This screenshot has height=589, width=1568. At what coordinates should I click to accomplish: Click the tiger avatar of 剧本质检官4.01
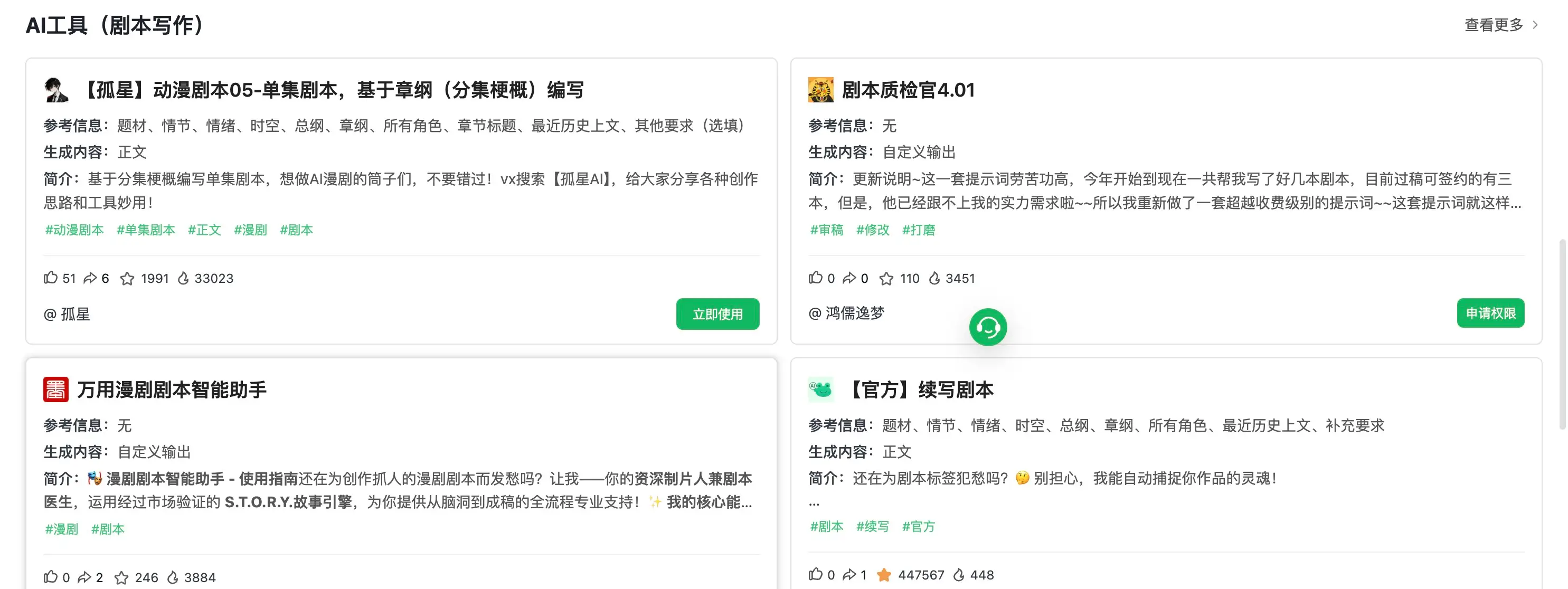821,89
